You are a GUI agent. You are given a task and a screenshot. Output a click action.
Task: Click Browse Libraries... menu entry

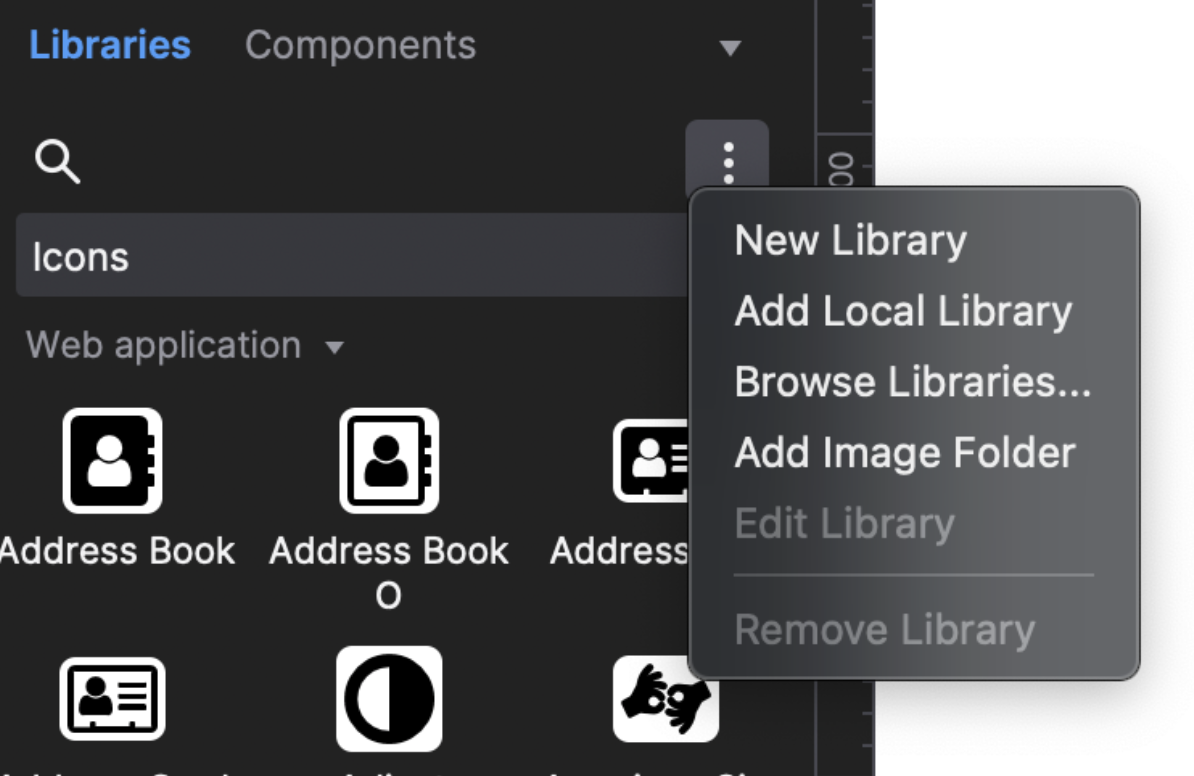(x=912, y=382)
